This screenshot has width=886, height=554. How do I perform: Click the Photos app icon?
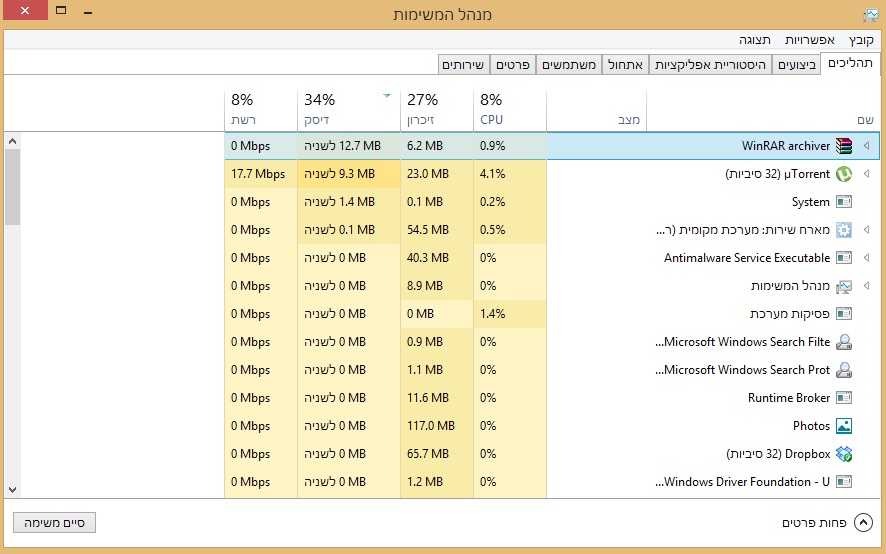(844, 426)
